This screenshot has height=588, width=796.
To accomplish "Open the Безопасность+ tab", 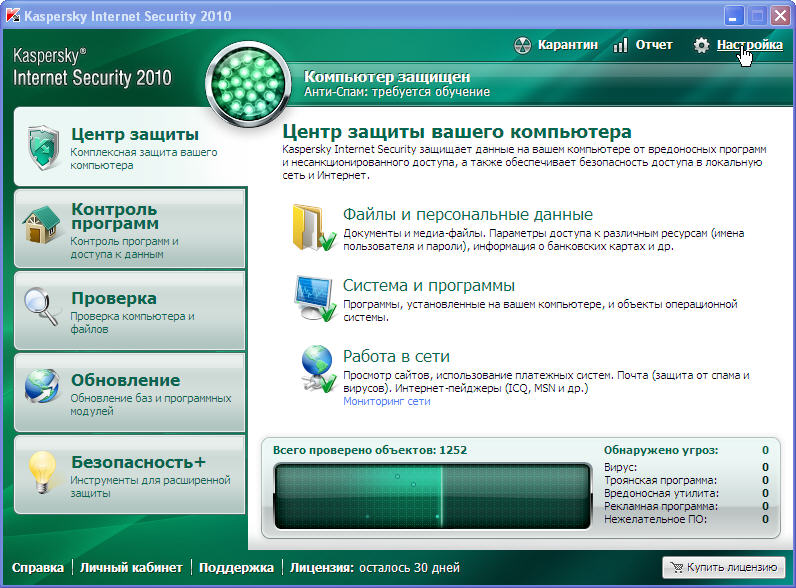I will (130, 474).
